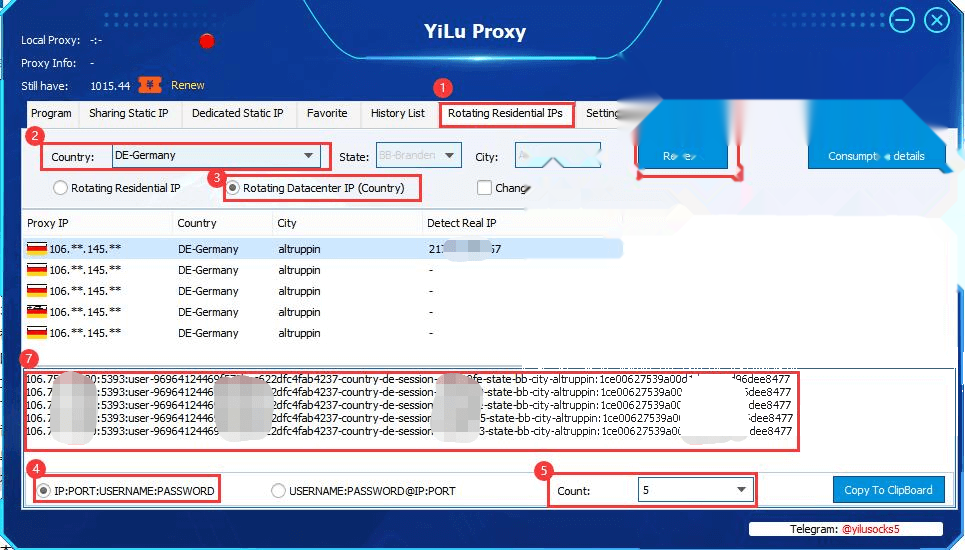
Task: Click the City input field
Action: coord(558,156)
